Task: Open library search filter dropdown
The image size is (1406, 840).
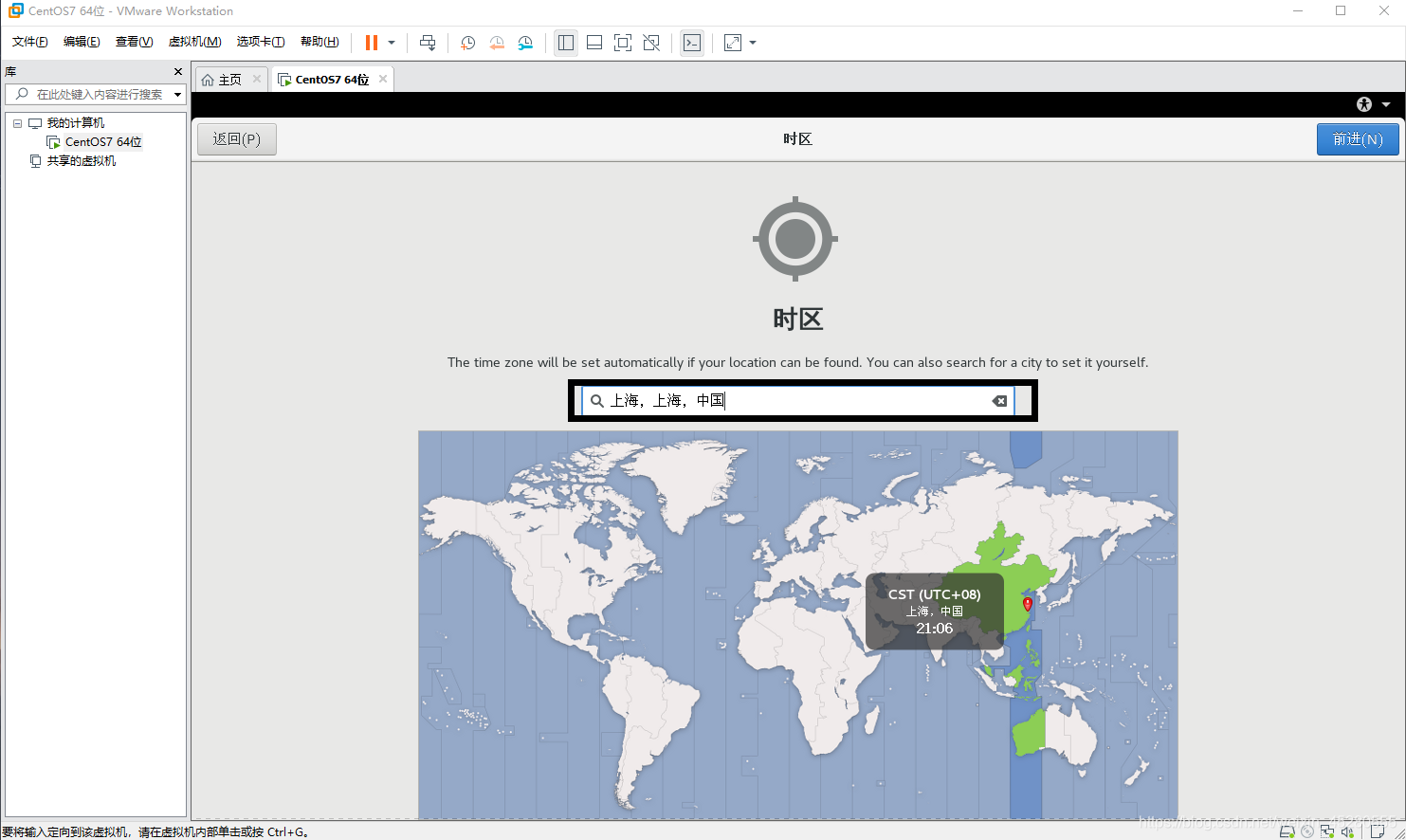Action: [x=177, y=95]
